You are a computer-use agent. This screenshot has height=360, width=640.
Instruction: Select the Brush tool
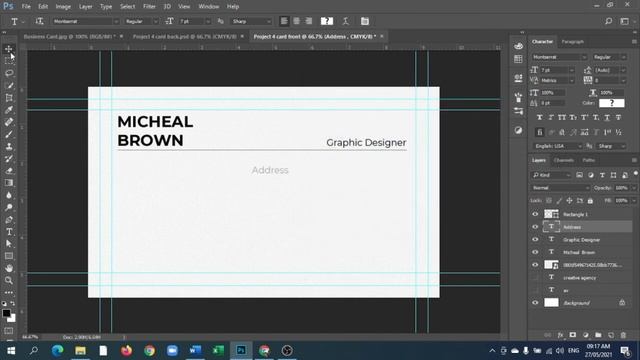(9, 134)
